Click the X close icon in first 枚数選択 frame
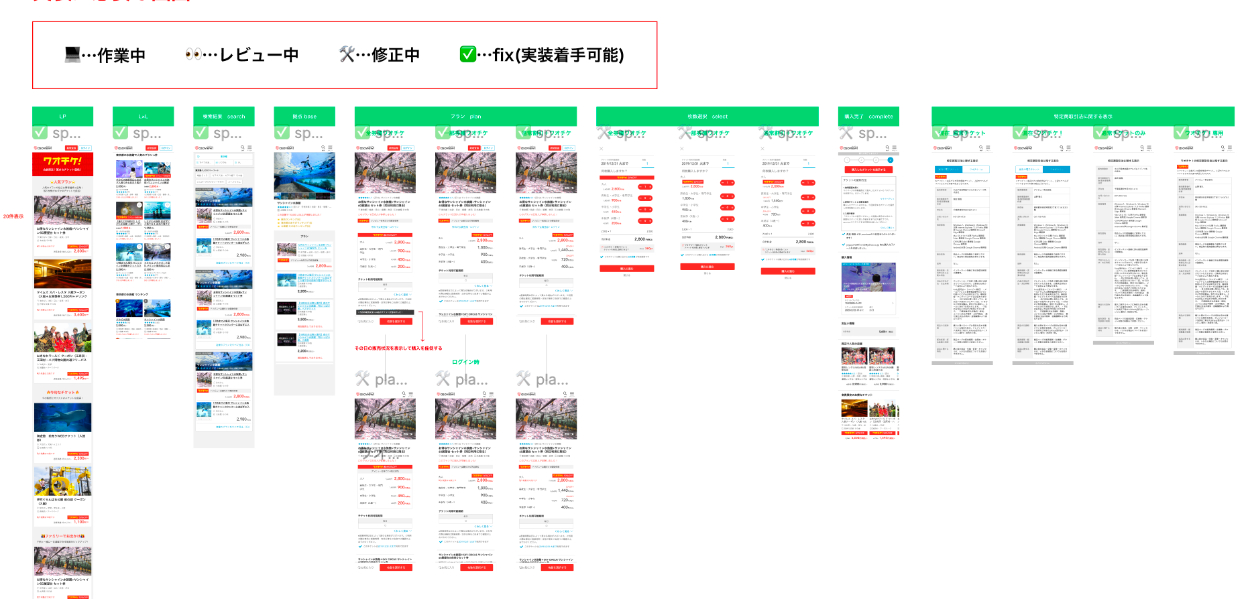Image resolution: width=1250 pixels, height=599 pixels. click(602, 149)
